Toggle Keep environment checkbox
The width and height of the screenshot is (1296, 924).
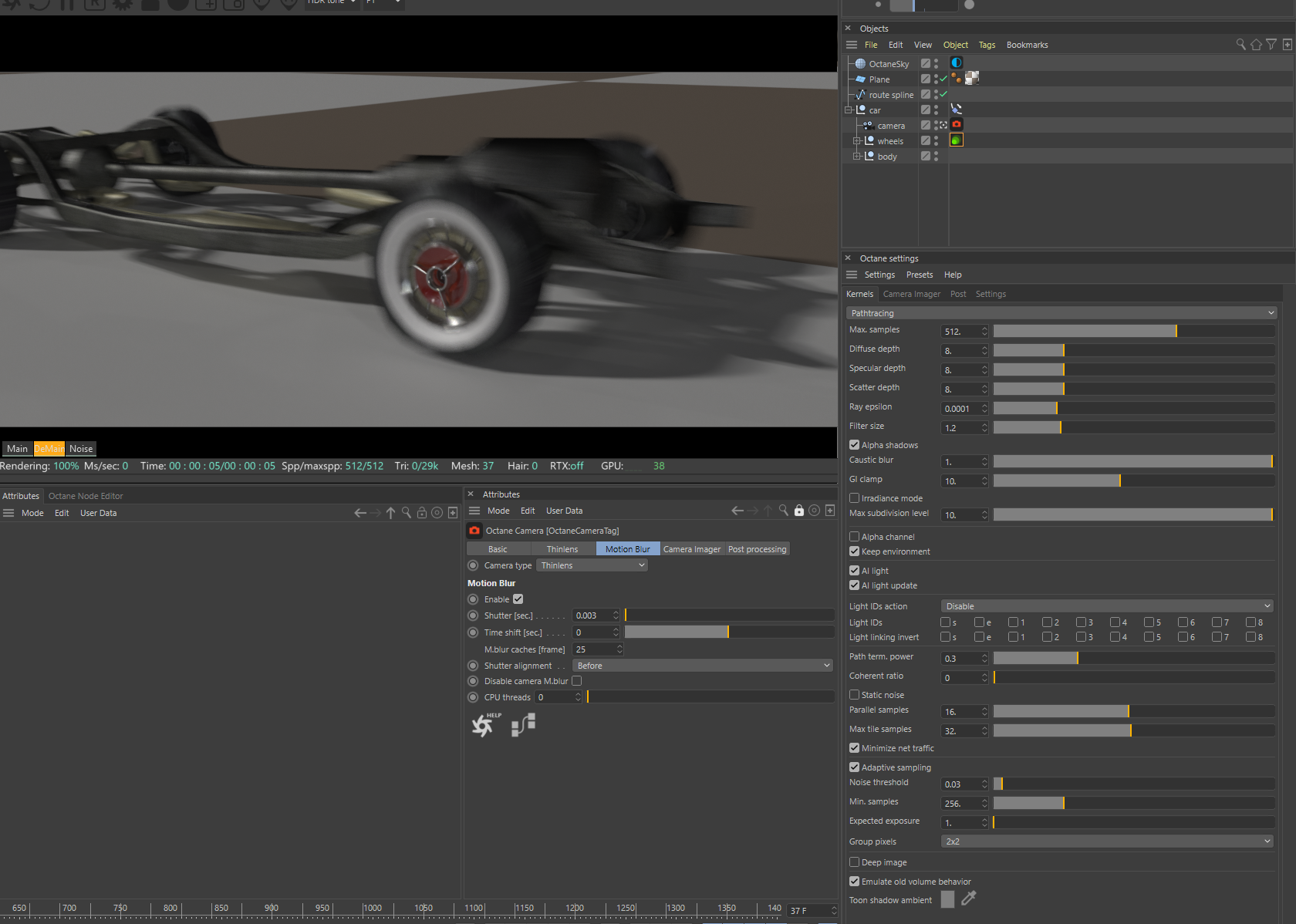coord(855,551)
